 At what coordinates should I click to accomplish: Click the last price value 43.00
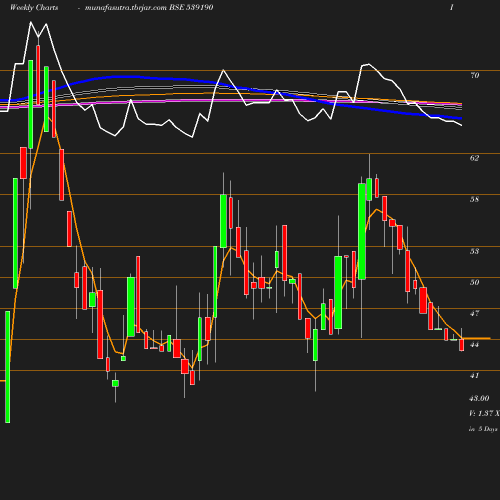coord(479,398)
